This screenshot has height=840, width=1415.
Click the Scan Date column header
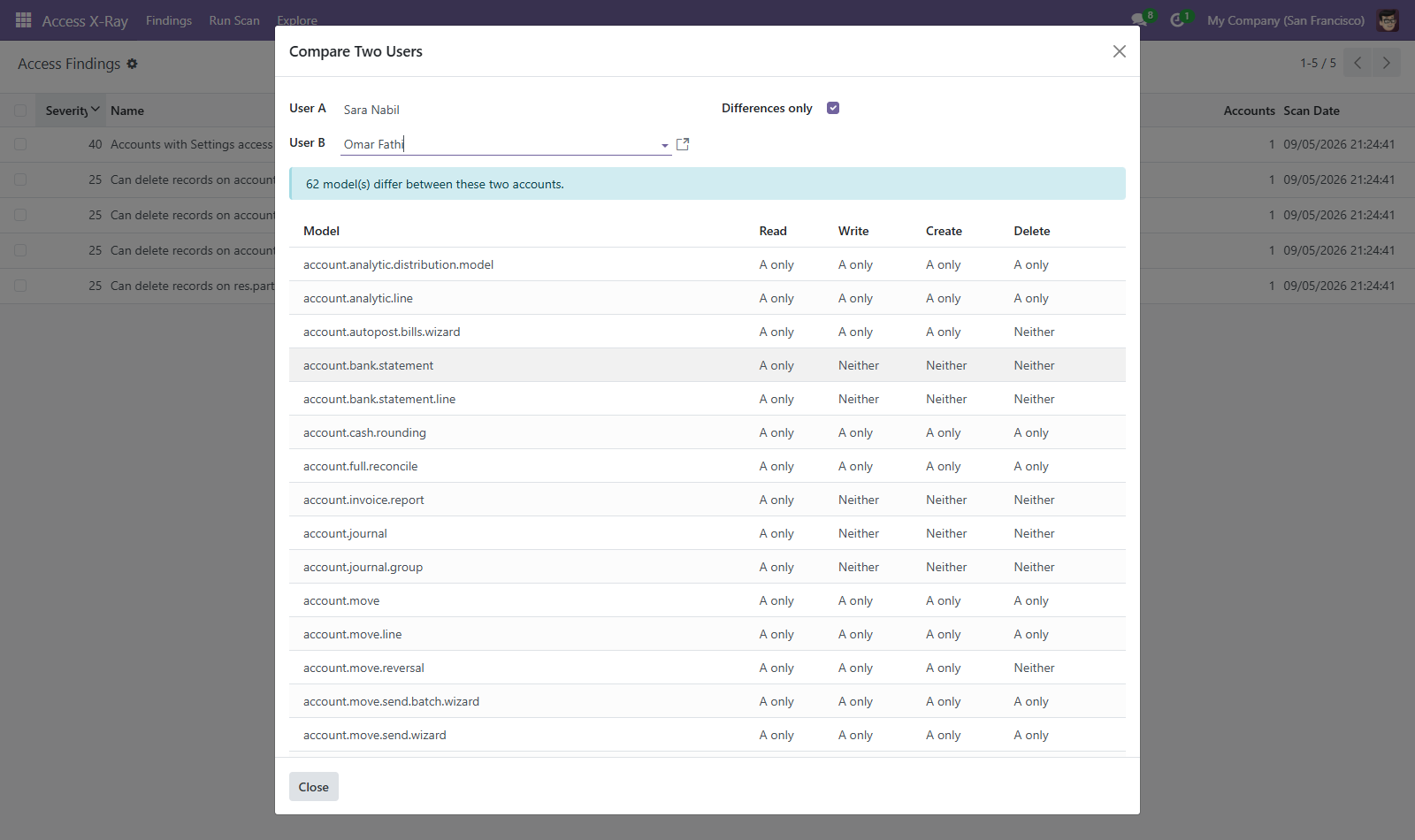[1312, 111]
